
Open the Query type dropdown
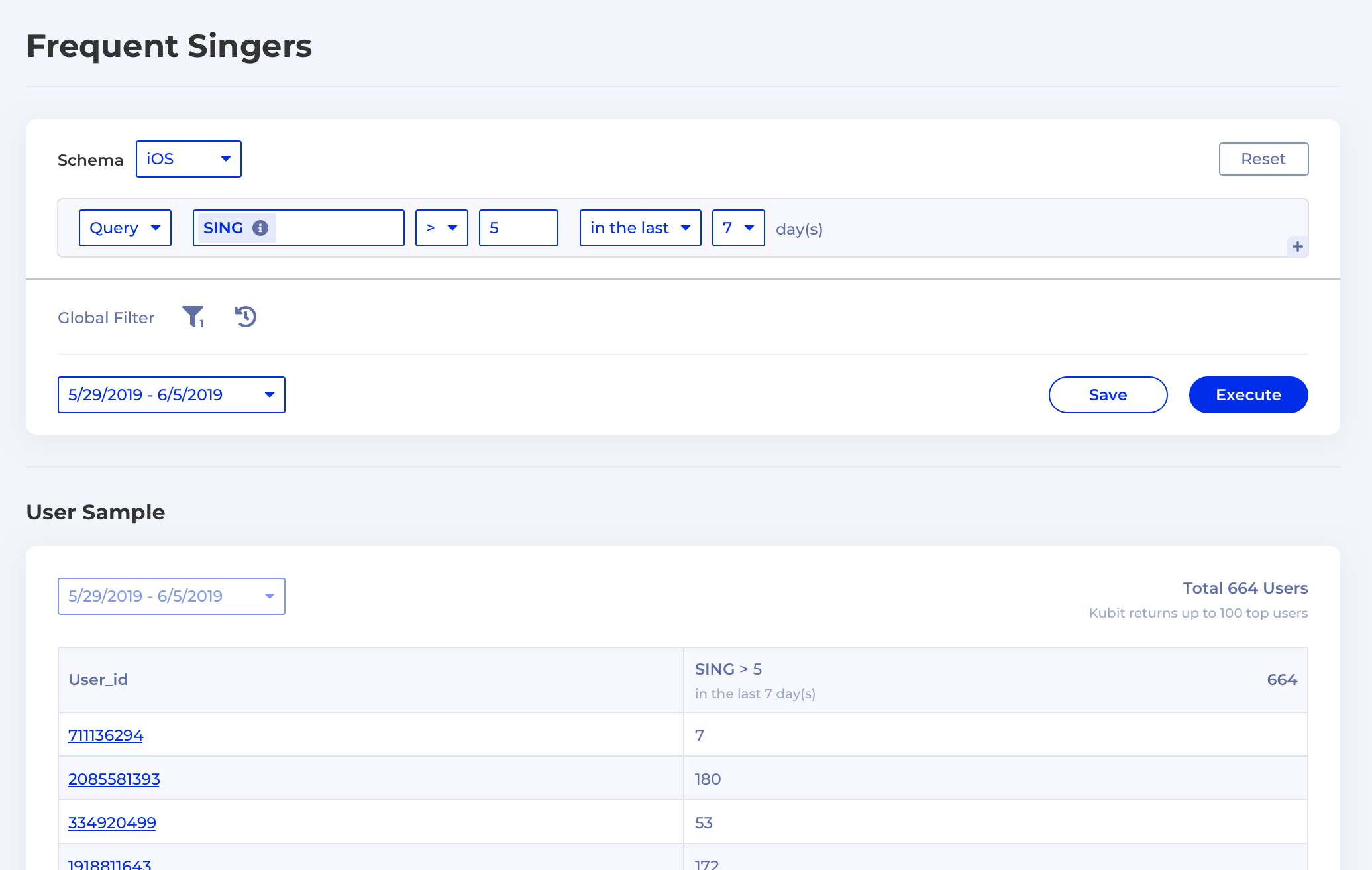click(125, 228)
